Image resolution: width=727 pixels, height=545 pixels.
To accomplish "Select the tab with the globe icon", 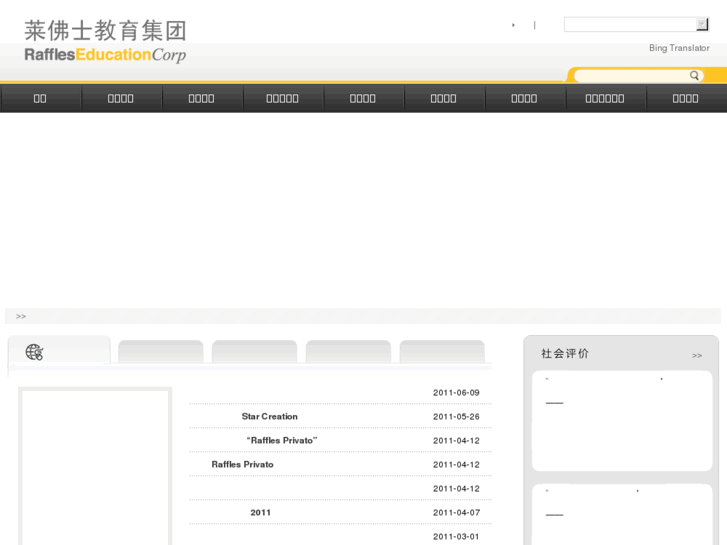I will (x=59, y=351).
